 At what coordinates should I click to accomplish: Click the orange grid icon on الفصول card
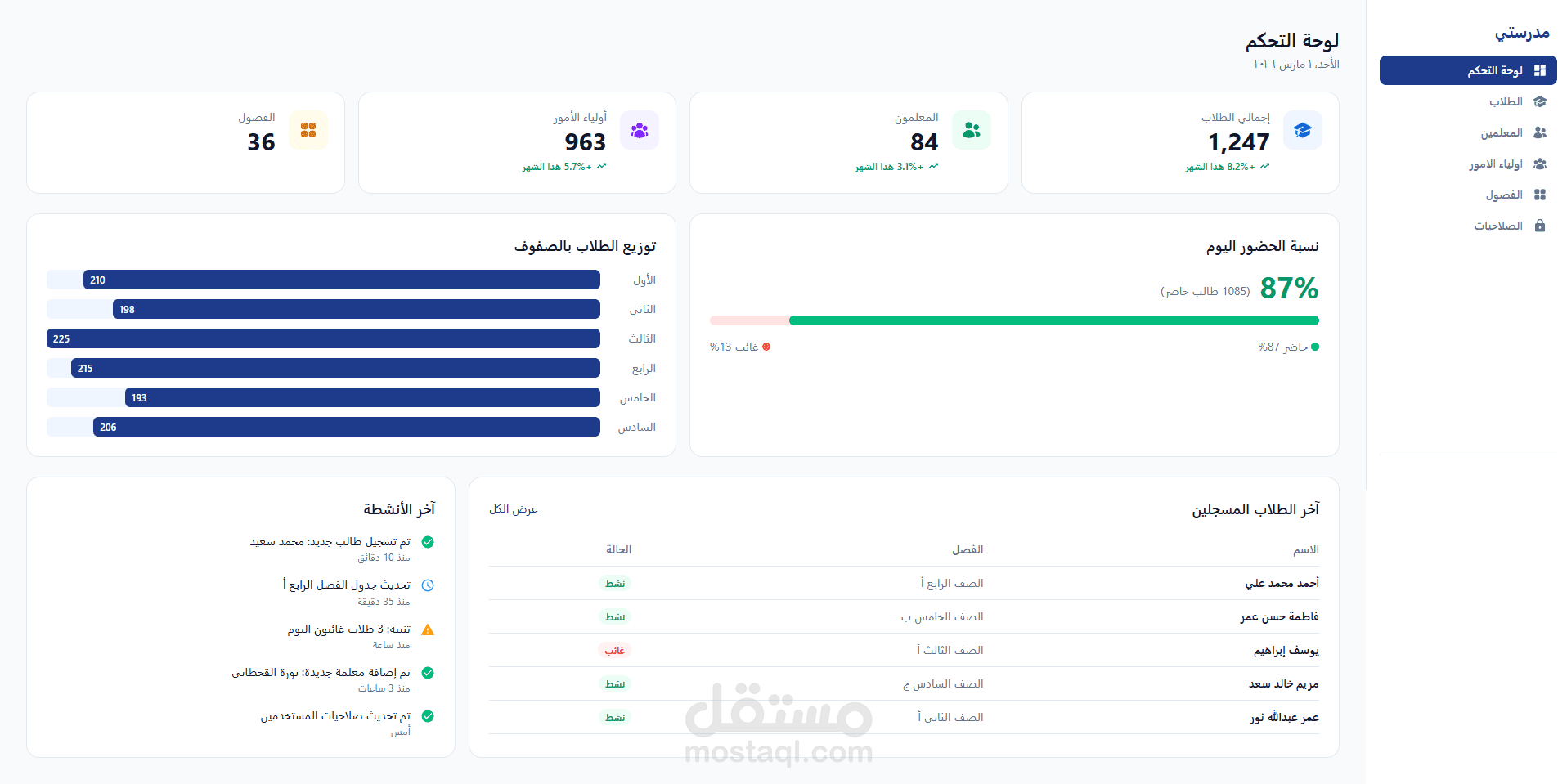(x=308, y=130)
